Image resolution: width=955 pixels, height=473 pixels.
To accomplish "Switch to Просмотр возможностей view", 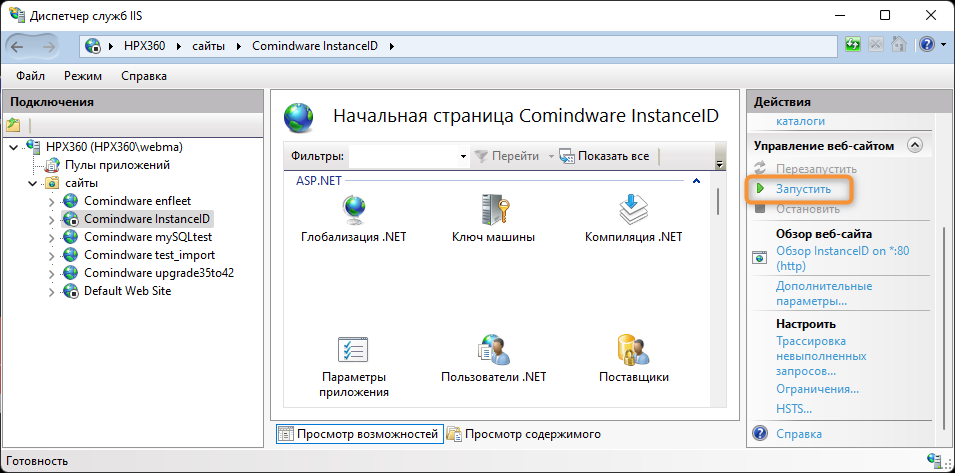I will coord(359,434).
